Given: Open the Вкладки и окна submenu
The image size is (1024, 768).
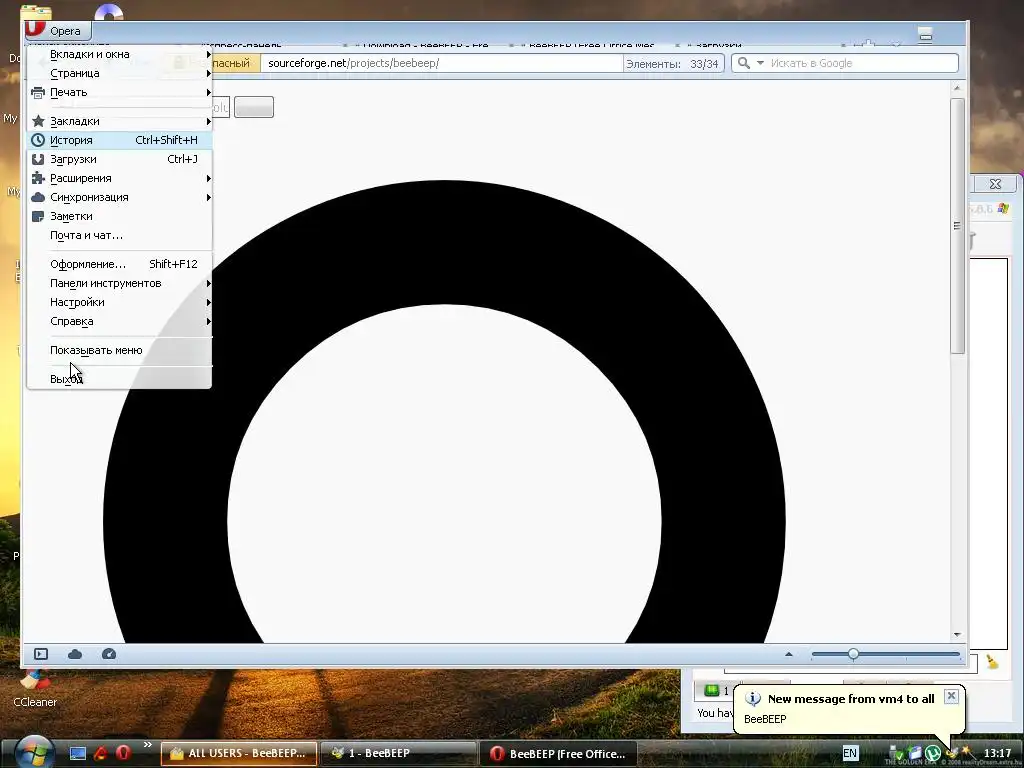Looking at the screenshot, I should pyautogui.click(x=120, y=54).
